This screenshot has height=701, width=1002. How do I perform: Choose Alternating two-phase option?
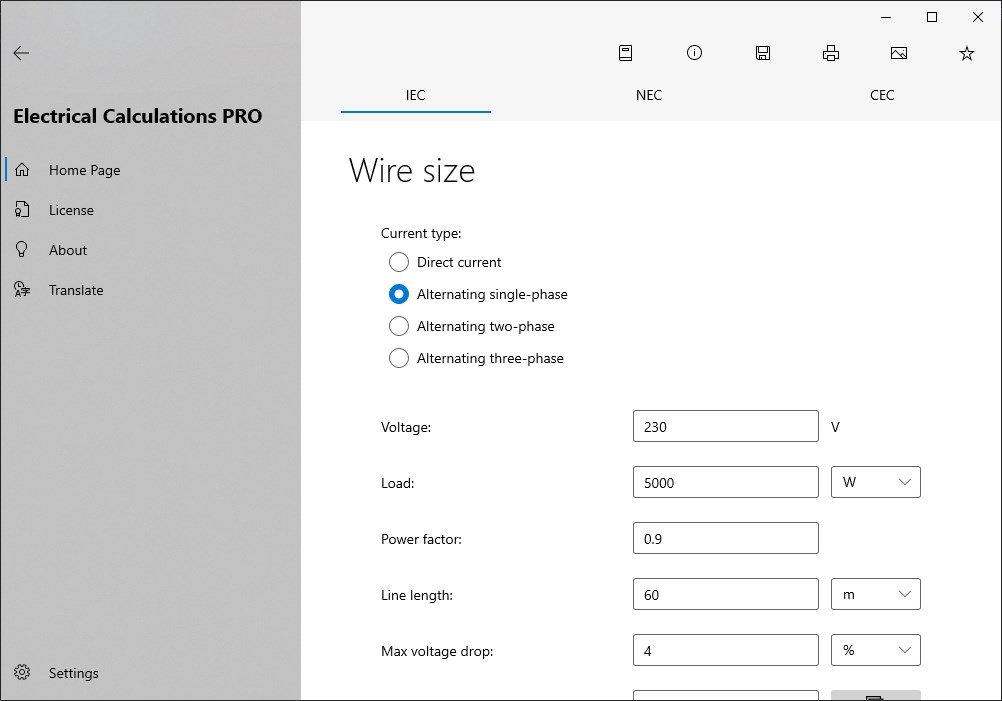[399, 326]
